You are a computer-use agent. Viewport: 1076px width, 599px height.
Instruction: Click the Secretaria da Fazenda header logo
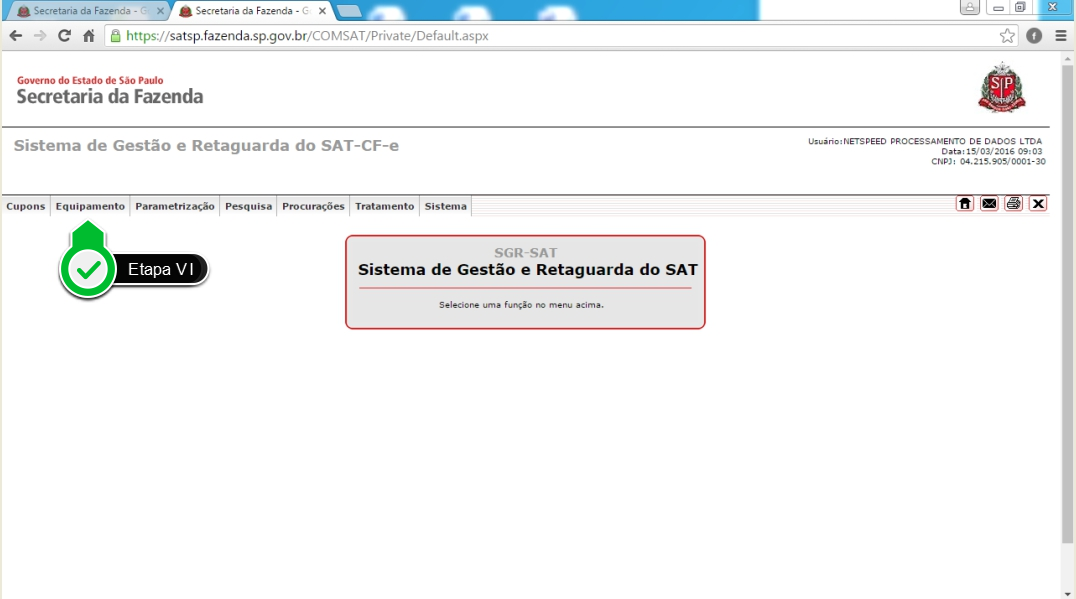[110, 91]
